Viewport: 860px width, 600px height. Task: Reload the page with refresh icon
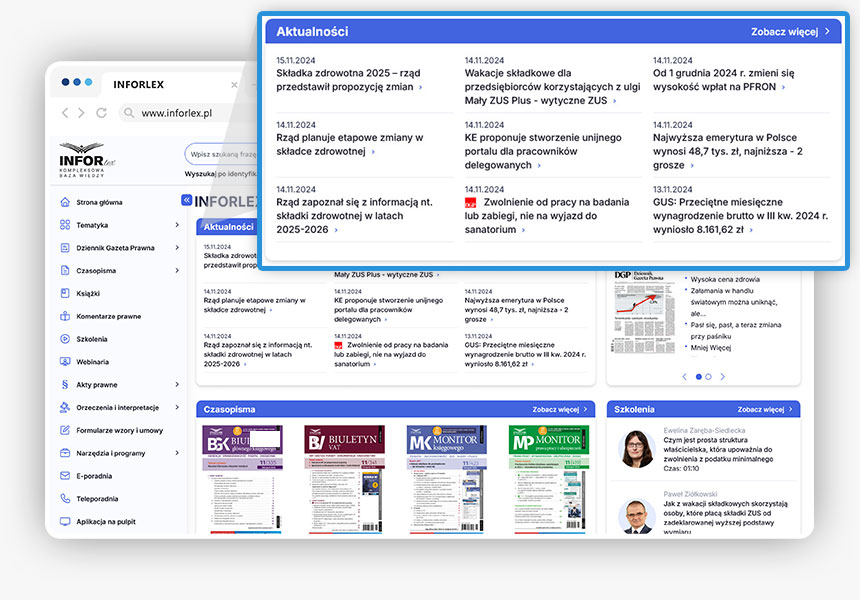click(101, 113)
